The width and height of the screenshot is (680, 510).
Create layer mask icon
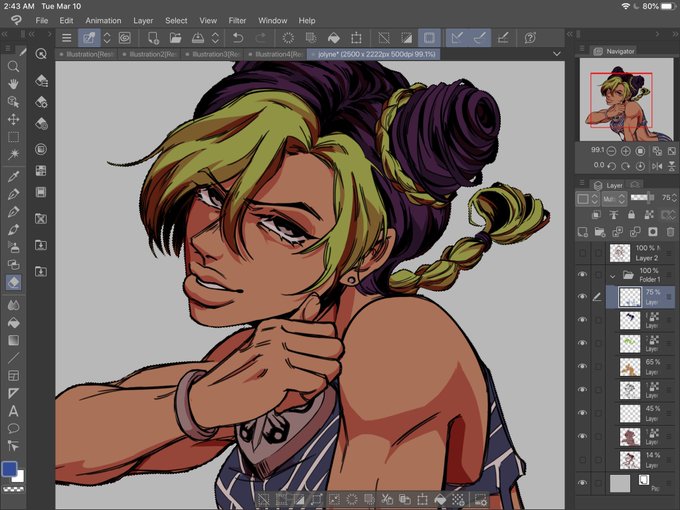tap(653, 232)
